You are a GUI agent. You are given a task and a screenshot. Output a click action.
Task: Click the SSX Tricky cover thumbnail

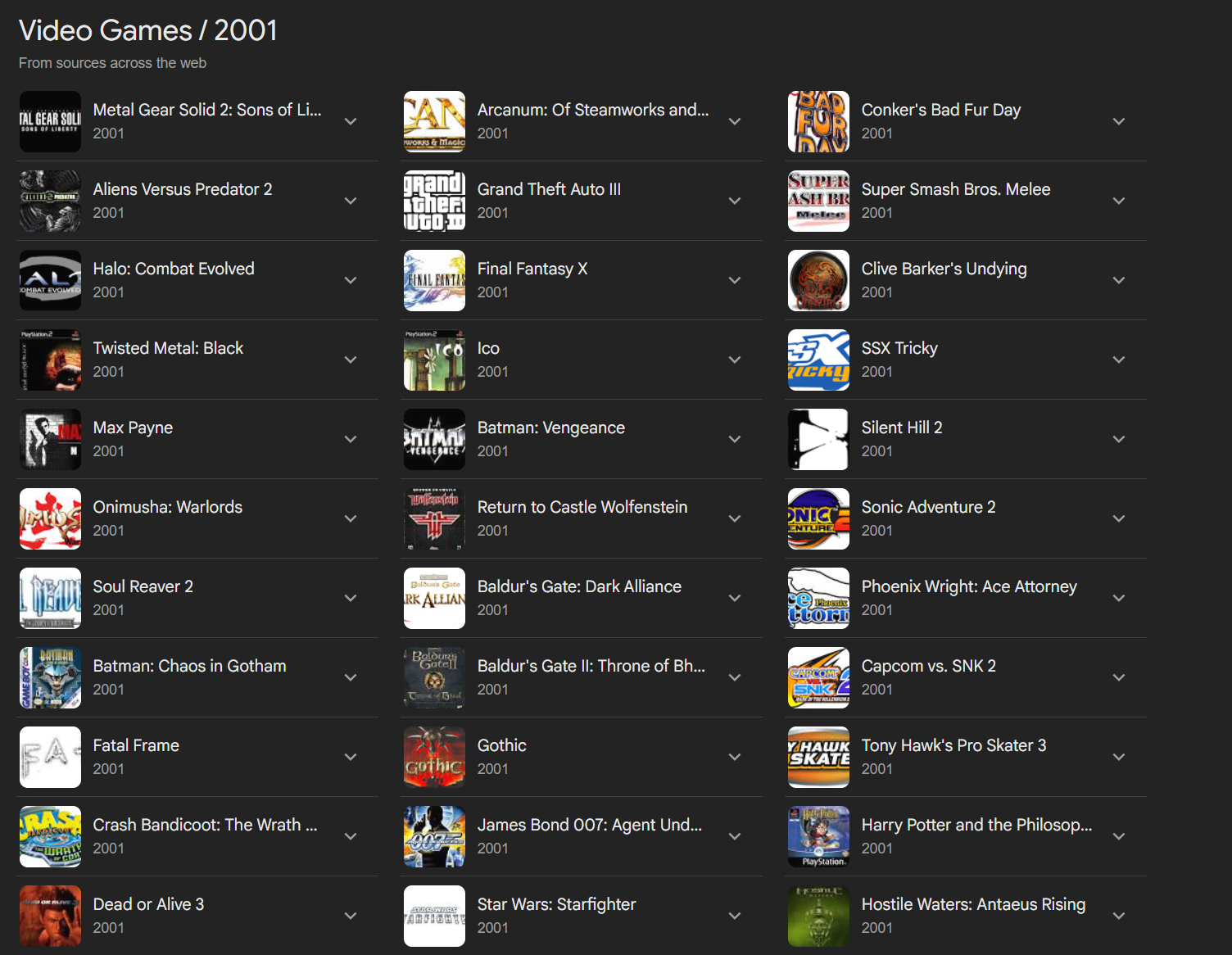818,360
